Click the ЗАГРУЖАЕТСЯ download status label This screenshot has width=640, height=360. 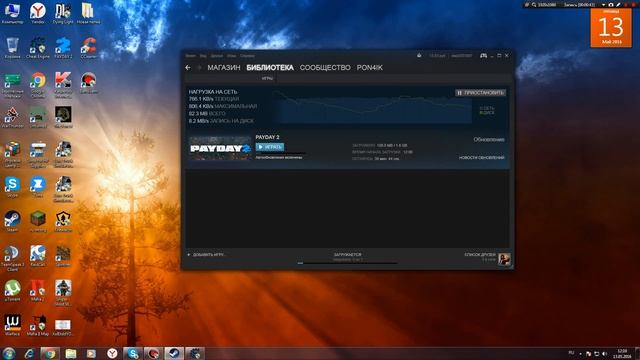pyautogui.click(x=347, y=255)
